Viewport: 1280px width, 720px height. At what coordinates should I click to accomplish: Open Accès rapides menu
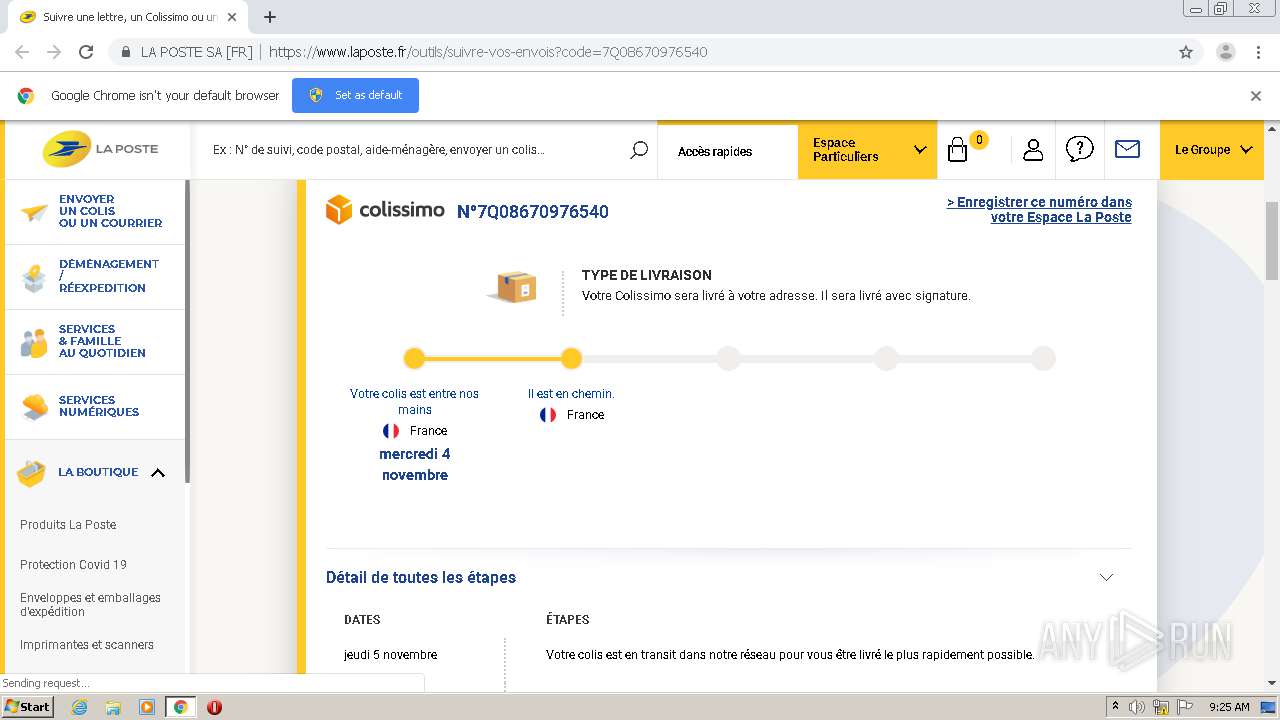coord(715,151)
